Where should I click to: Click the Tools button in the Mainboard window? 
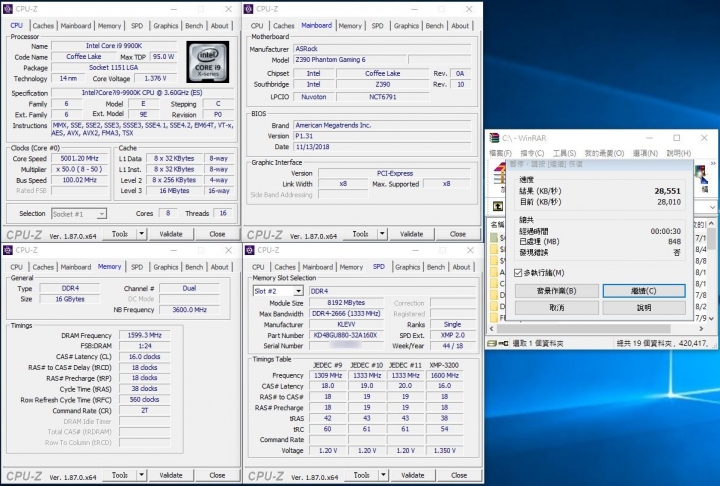click(x=360, y=234)
